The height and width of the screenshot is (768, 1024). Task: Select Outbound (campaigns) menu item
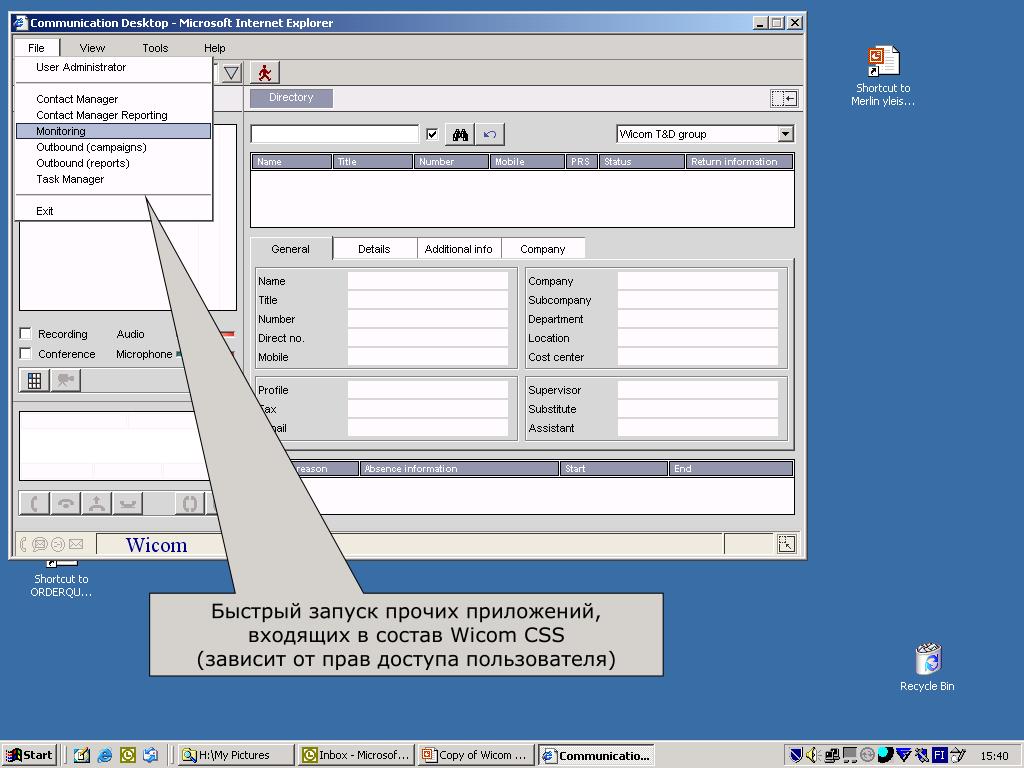tap(114, 147)
